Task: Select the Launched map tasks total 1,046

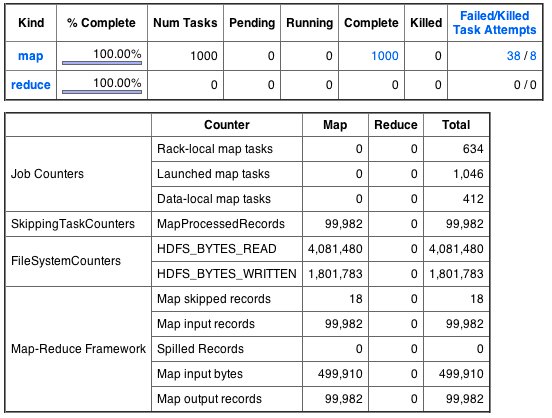Action: click(x=468, y=174)
